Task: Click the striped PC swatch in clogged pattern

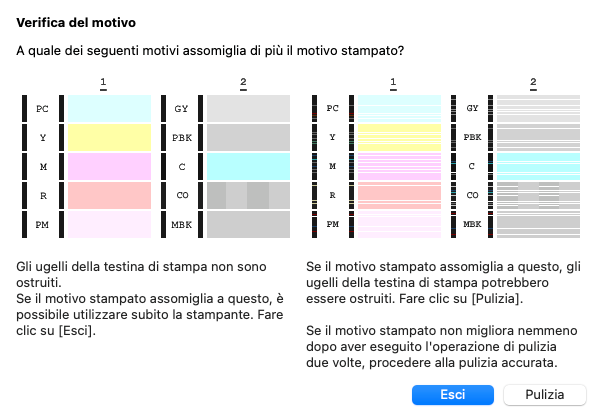Action: 398,107
